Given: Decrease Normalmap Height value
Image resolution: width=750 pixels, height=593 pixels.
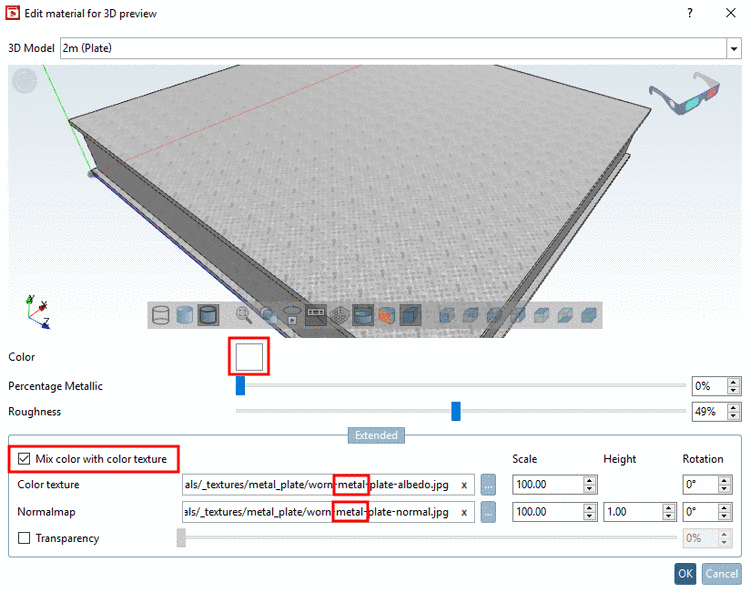Looking at the screenshot, I should [669, 516].
